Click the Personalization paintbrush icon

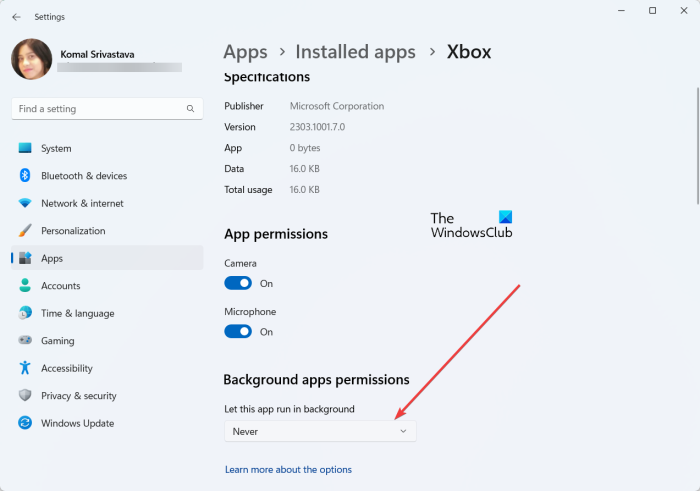coord(25,231)
